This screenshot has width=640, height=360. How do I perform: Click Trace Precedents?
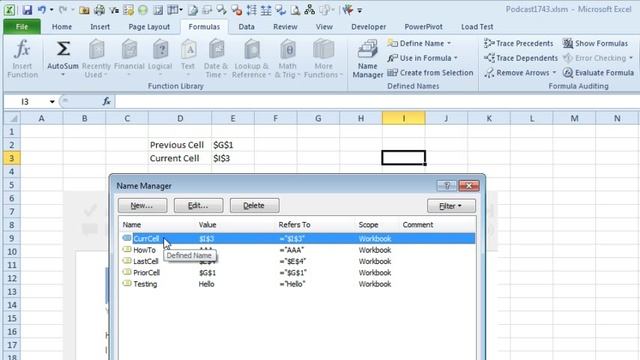tap(519, 43)
